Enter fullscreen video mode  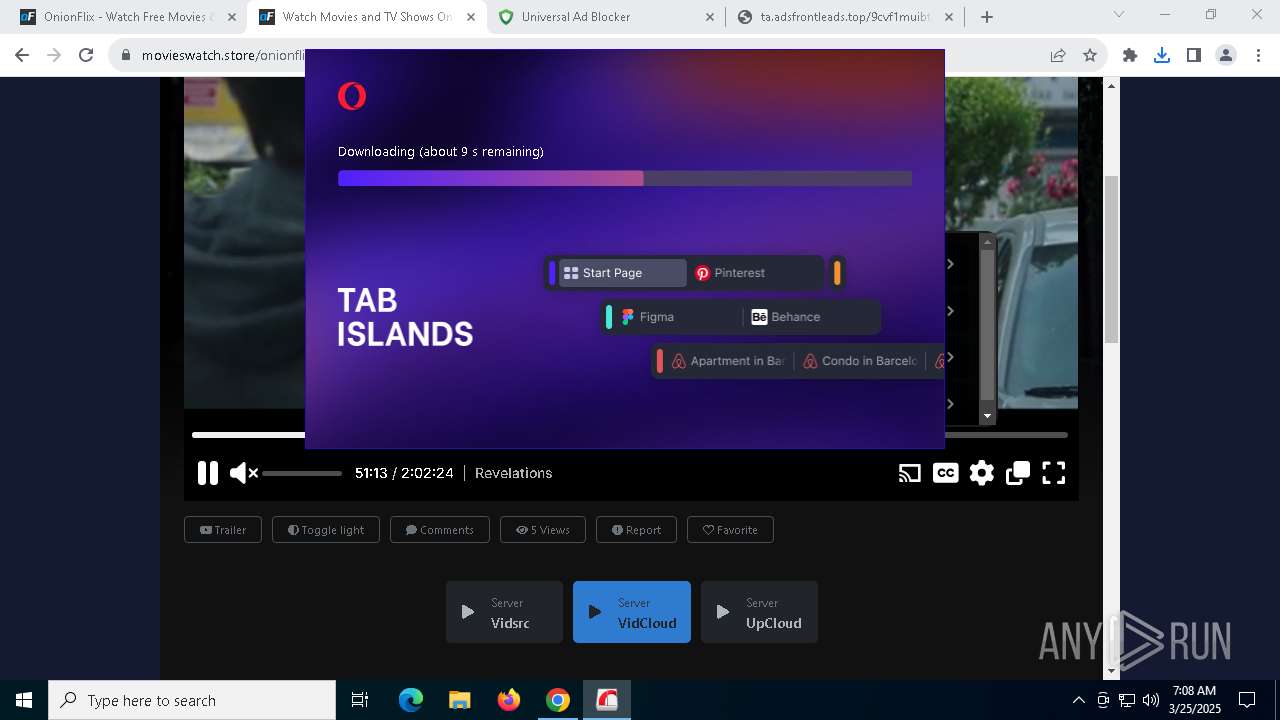[1054, 473]
